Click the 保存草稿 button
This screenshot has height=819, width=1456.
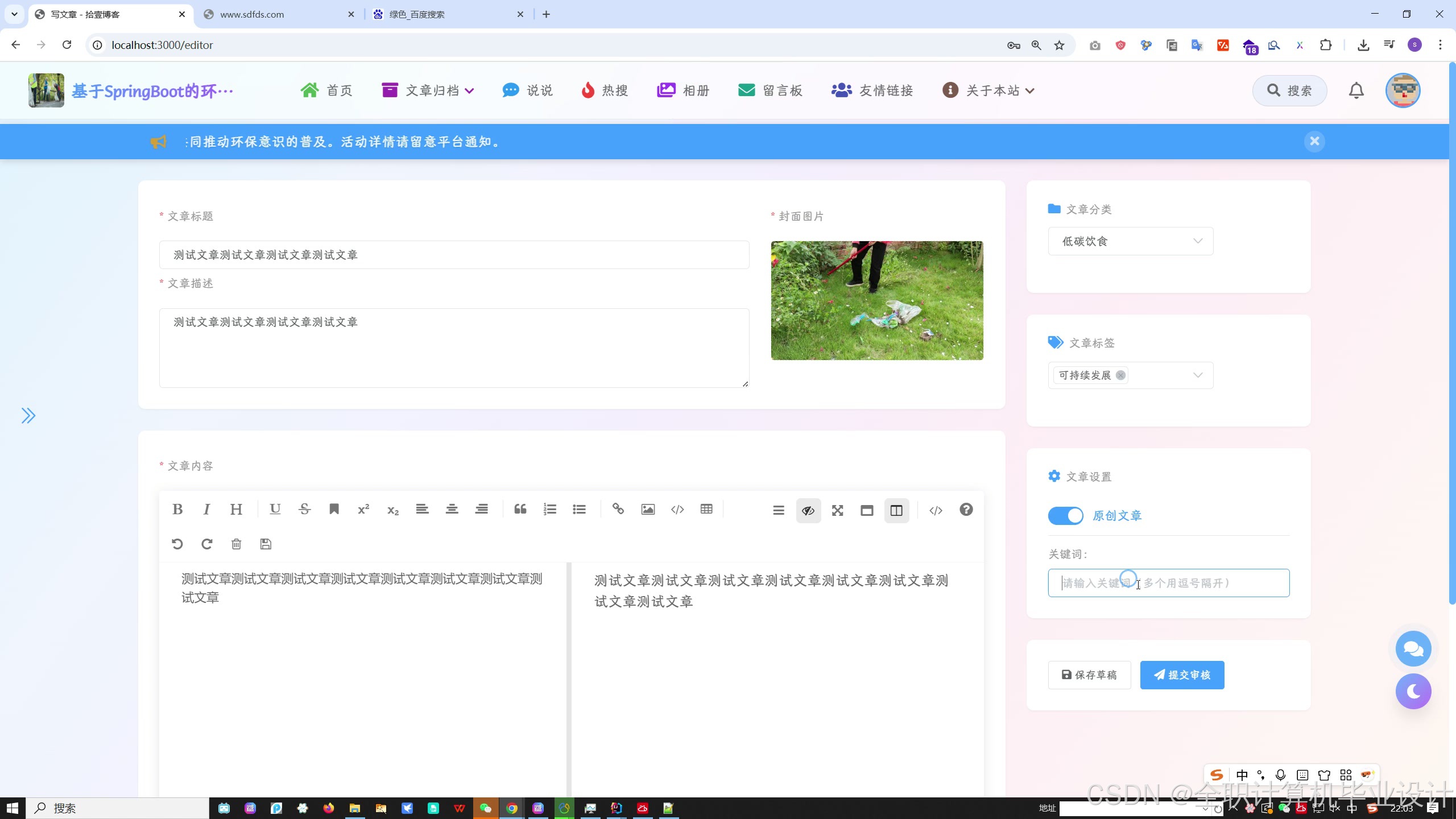(x=1089, y=675)
